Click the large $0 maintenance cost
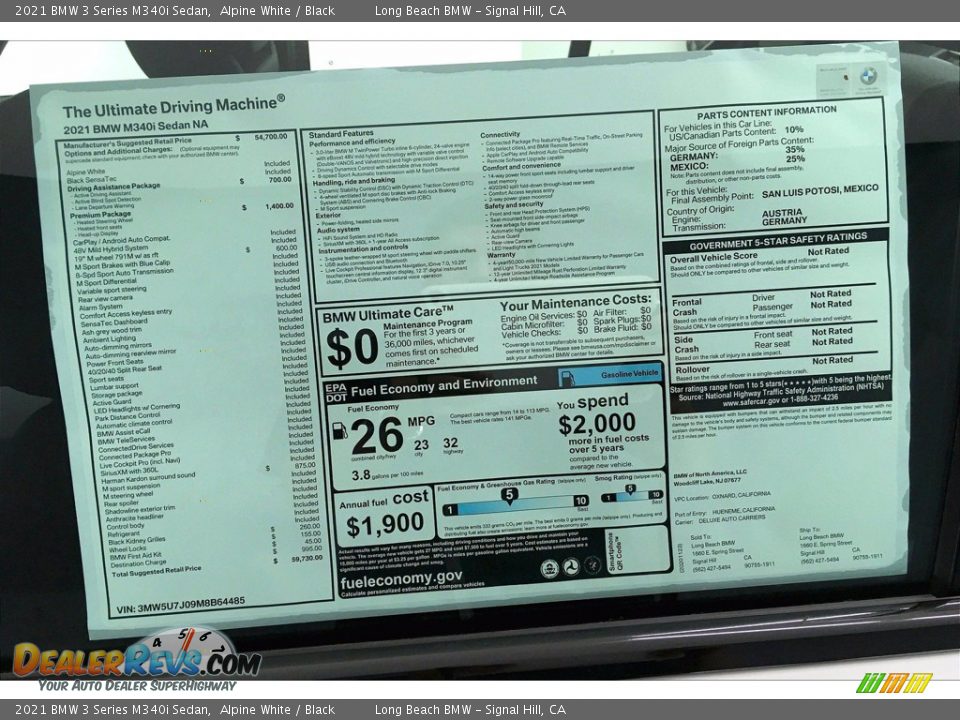This screenshot has width=960, height=720. [352, 348]
